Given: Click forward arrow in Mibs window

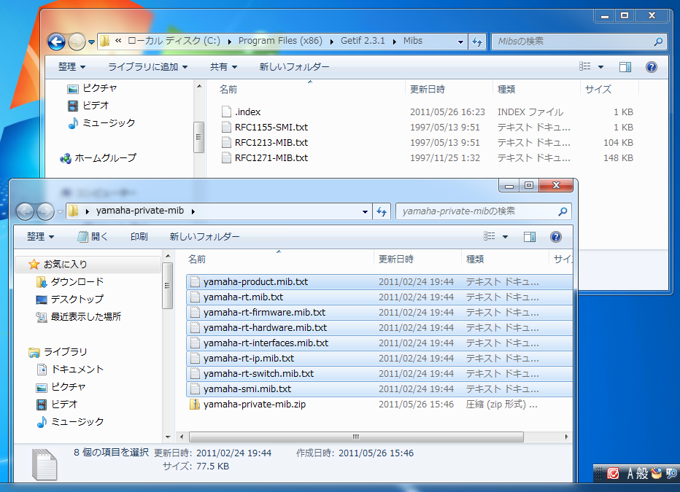Looking at the screenshot, I should click(x=77, y=42).
